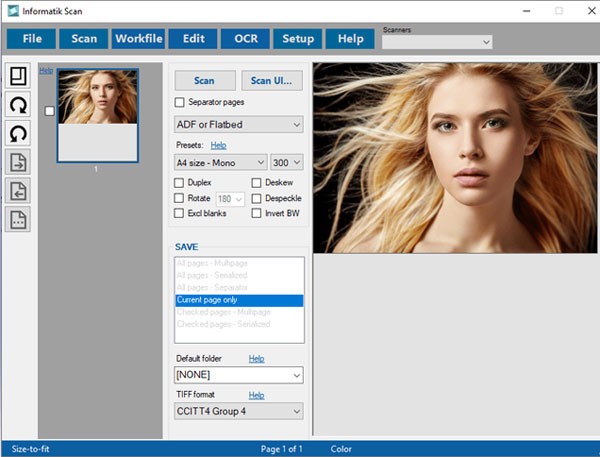Click the size-to-fit page view icon
The image size is (600, 457).
coord(19,76)
